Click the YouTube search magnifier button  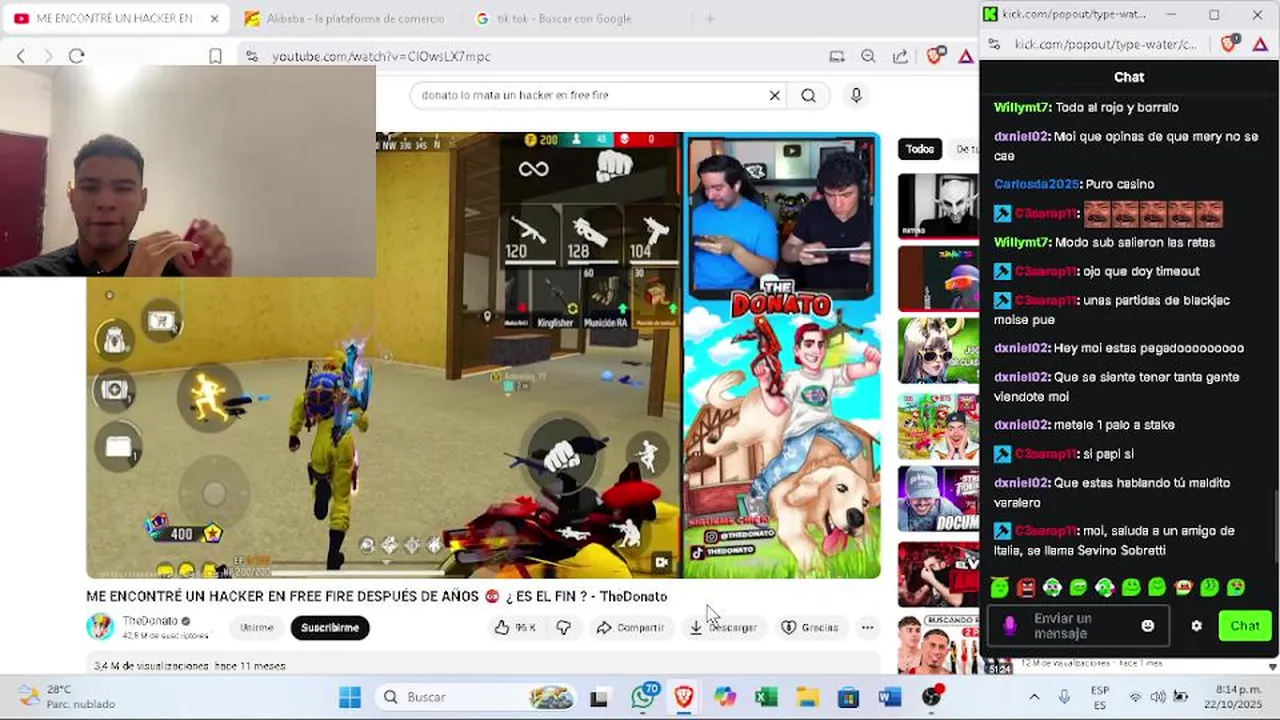tap(808, 95)
